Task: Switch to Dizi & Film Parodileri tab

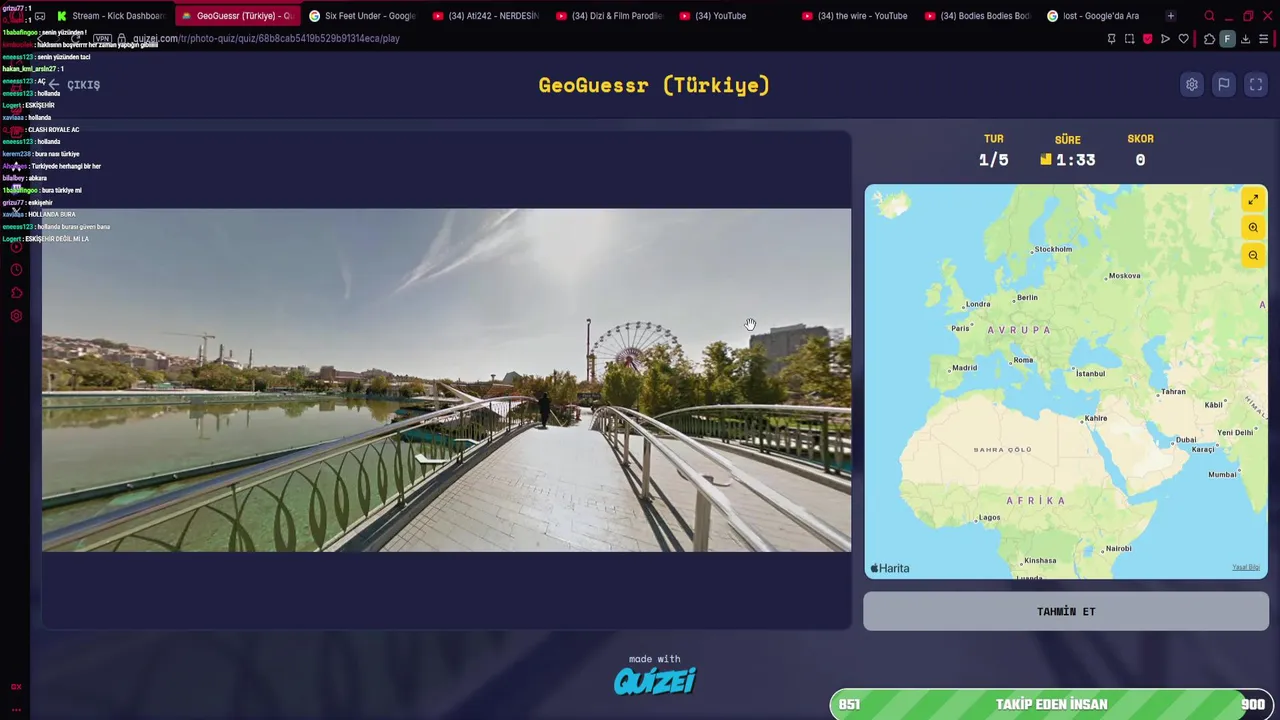Action: click(609, 16)
